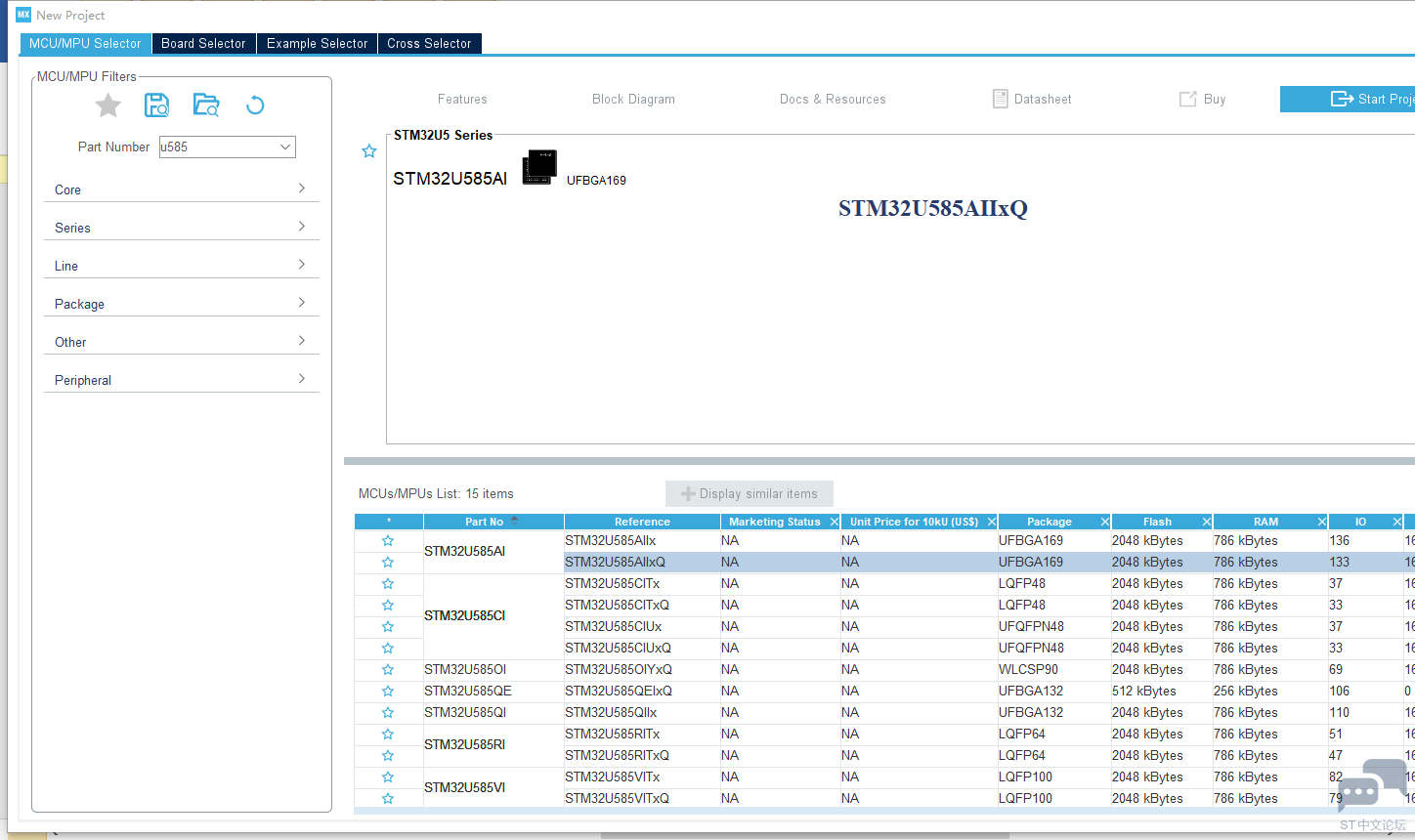The height and width of the screenshot is (840, 1415).
Task: Show the Block Diagram tab
Action: pyautogui.click(x=633, y=99)
